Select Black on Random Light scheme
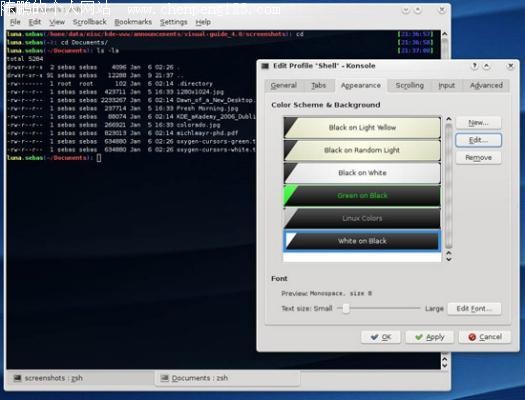This screenshot has height=400, width=525. pyautogui.click(x=362, y=150)
